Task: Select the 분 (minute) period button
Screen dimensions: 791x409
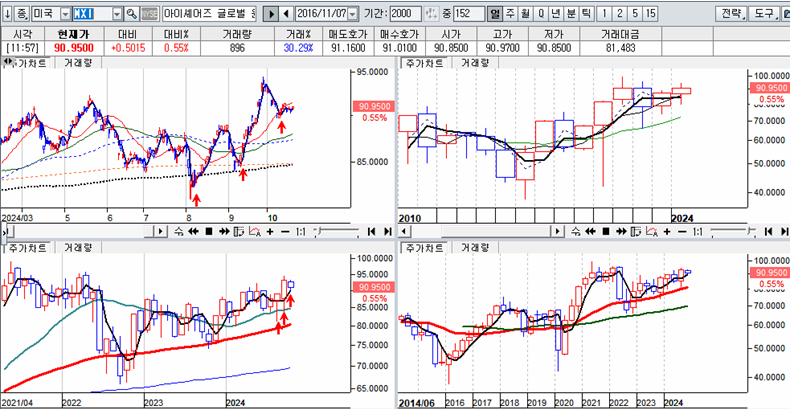Action: tap(571, 14)
